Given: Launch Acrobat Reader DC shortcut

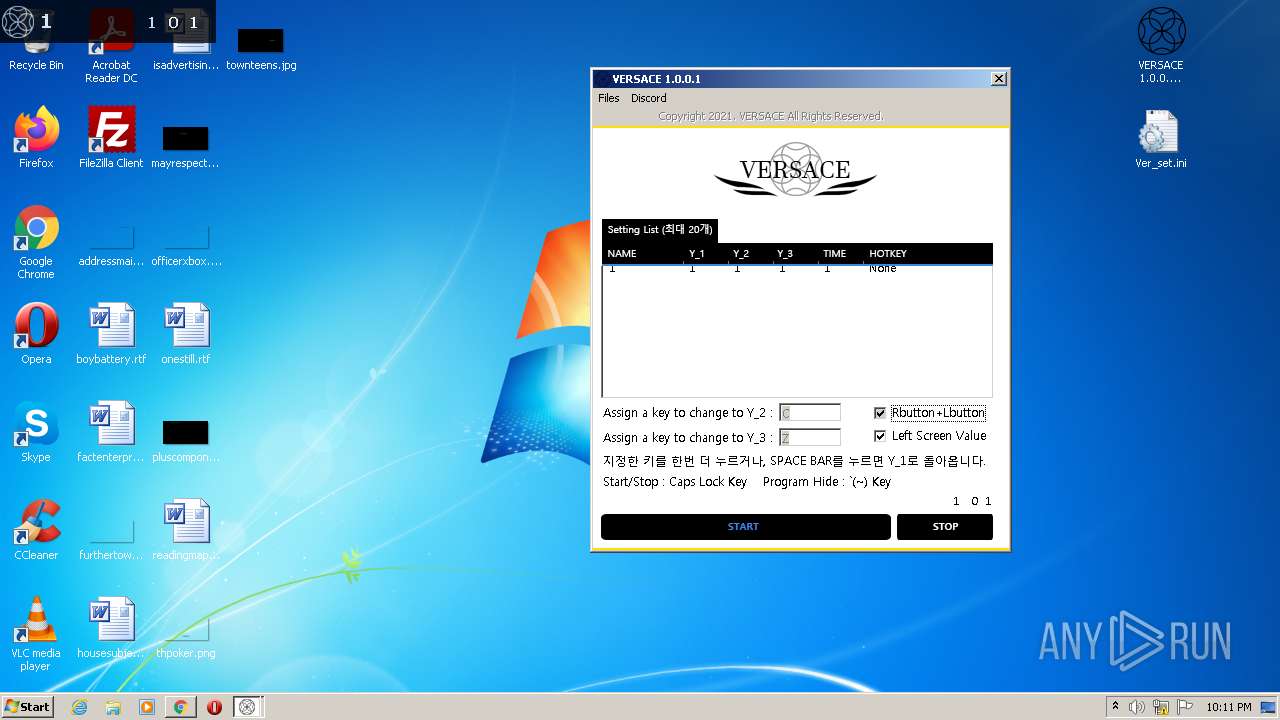Looking at the screenshot, I should point(111,45).
